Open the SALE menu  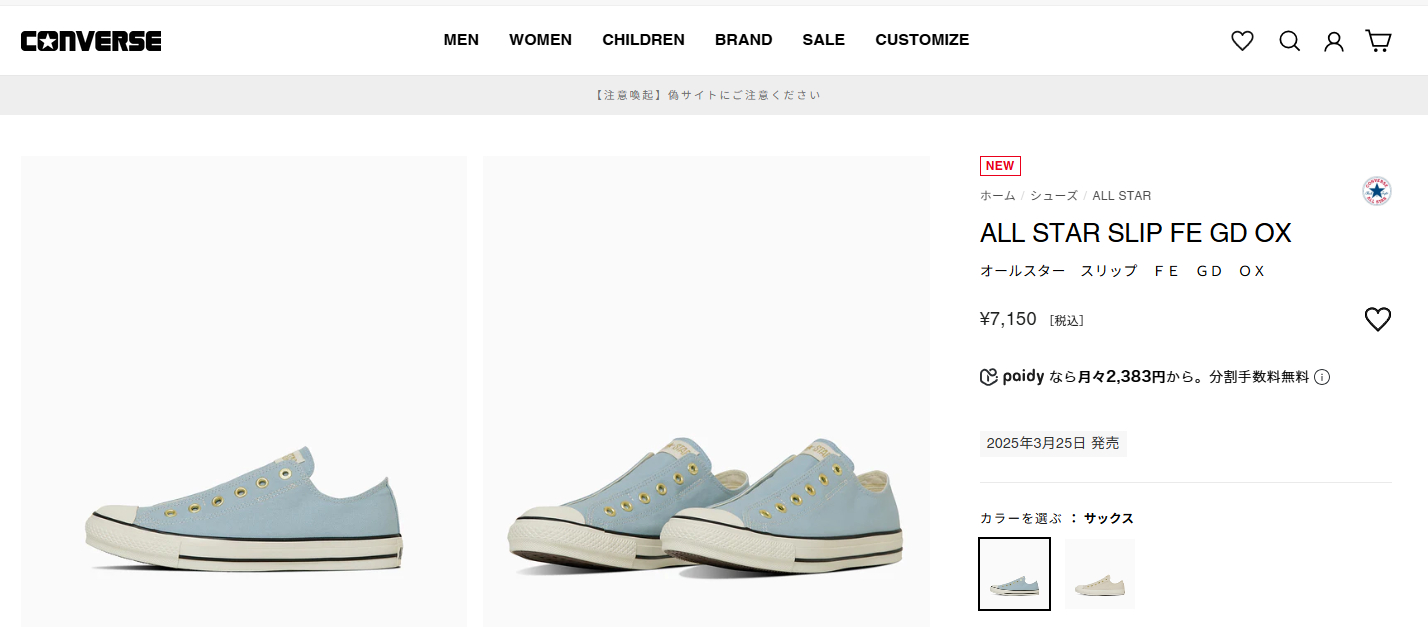click(x=823, y=40)
